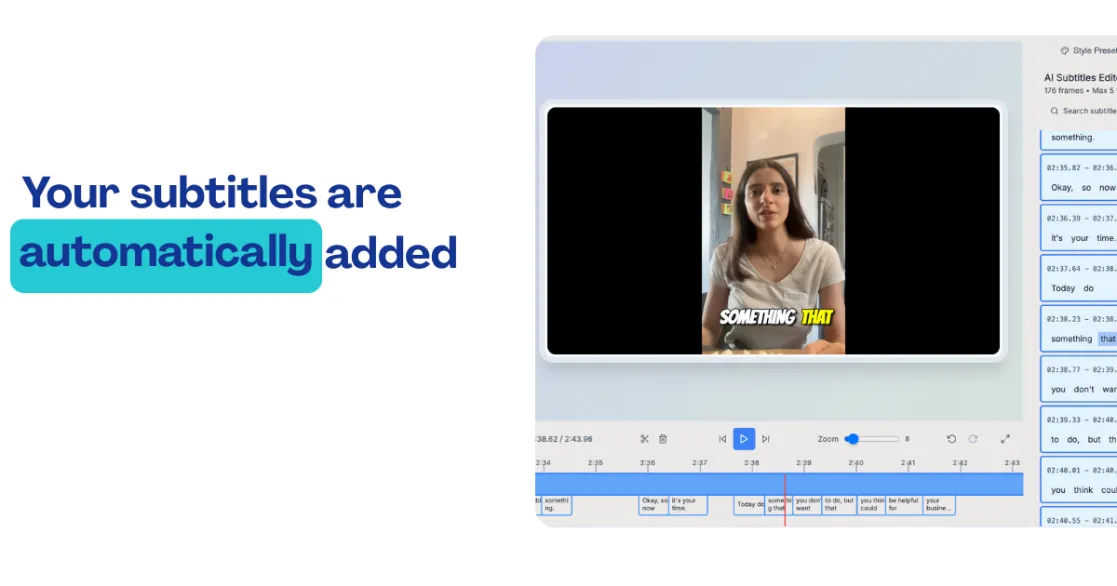
Task: Select the "you think could" timeline clip
Action: 871,505
